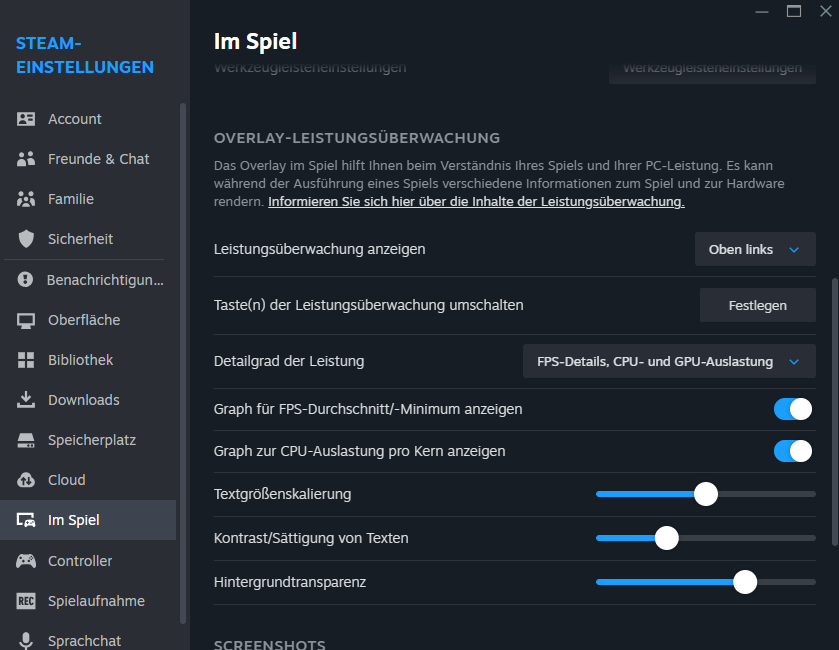The image size is (839, 650).
Task: Switch to Oberfläche settings page
Action: click(83, 320)
